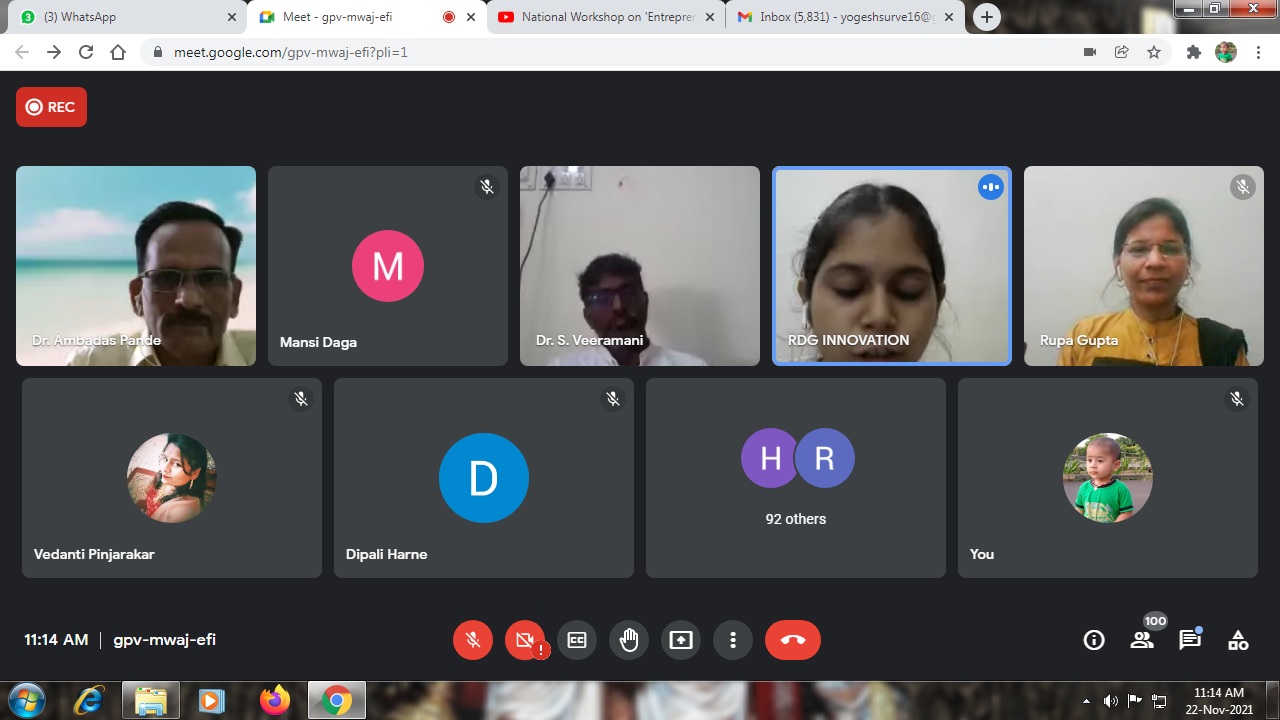1280x720 pixels.
Task: Show the participants list of 100 people
Action: [1142, 640]
